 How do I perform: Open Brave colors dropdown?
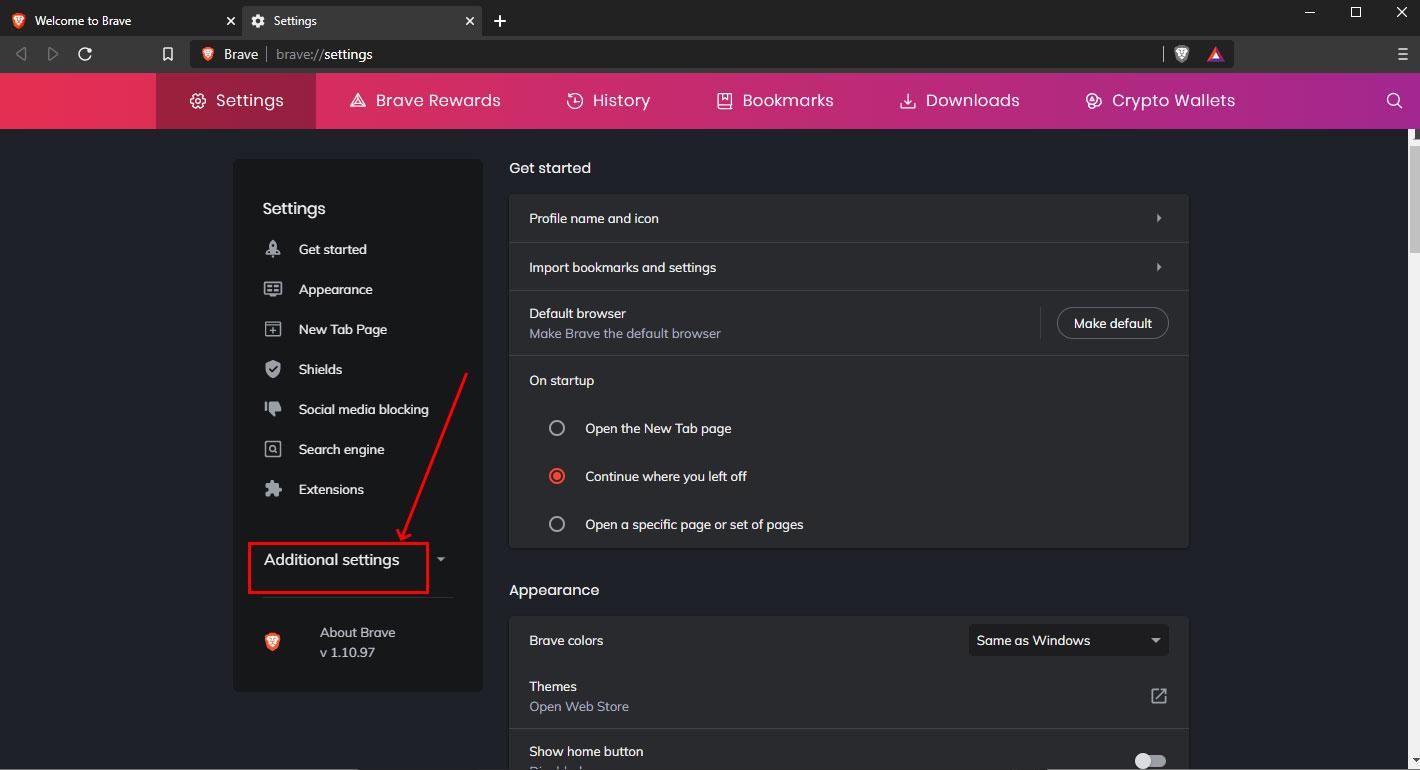[1068, 640]
